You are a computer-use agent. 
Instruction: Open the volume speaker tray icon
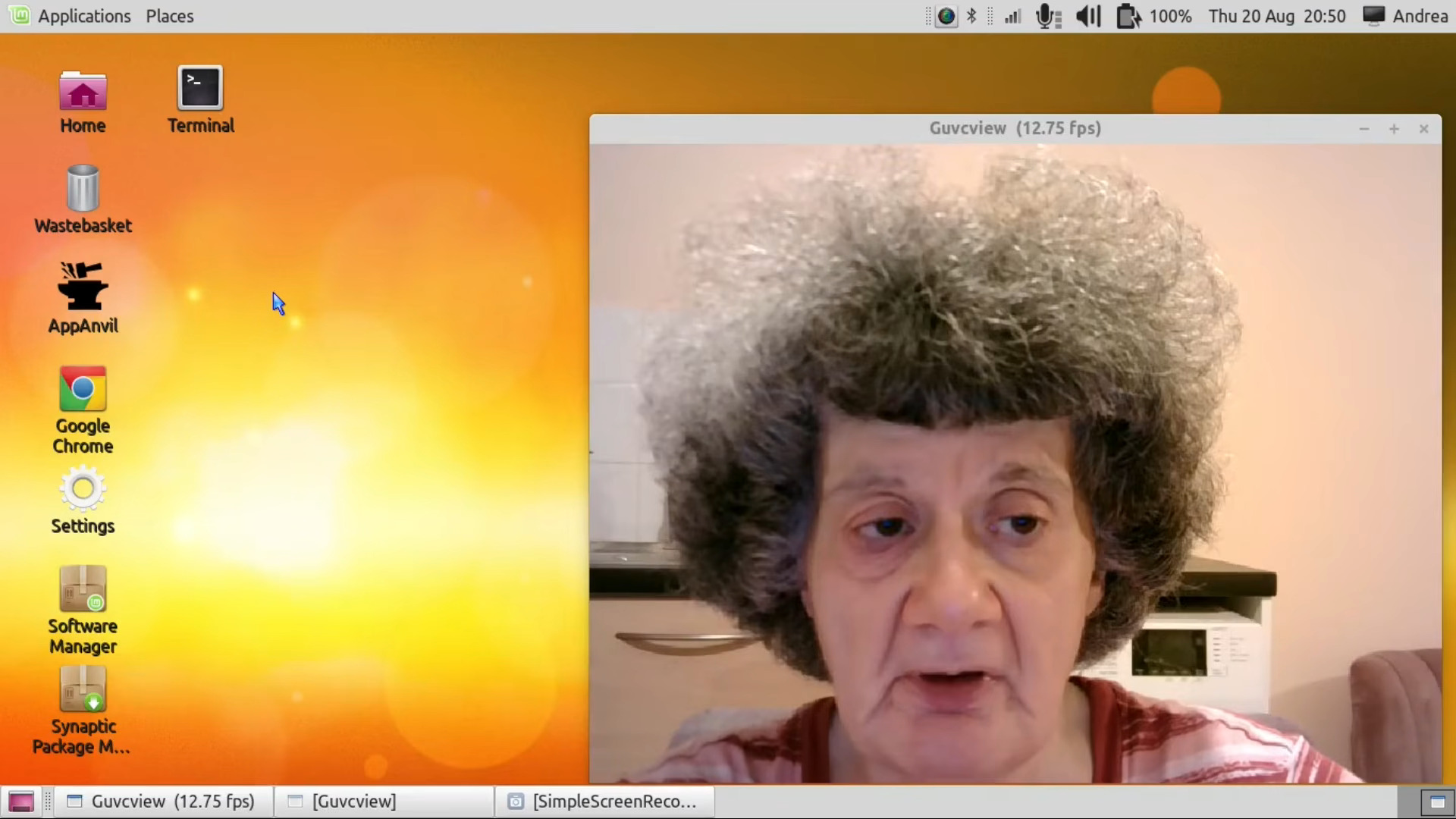[x=1088, y=16]
